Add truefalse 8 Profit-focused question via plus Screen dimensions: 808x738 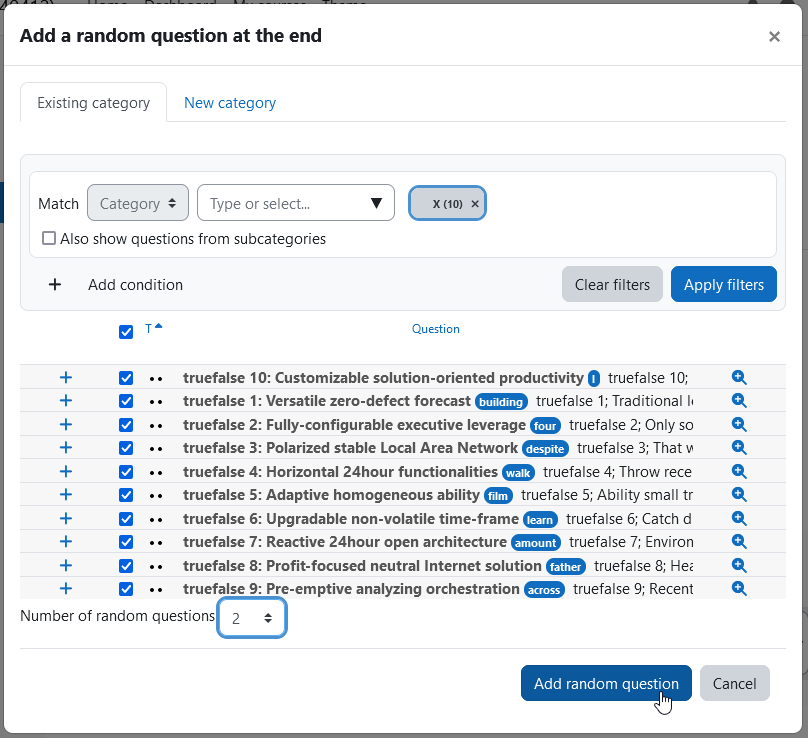point(65,565)
